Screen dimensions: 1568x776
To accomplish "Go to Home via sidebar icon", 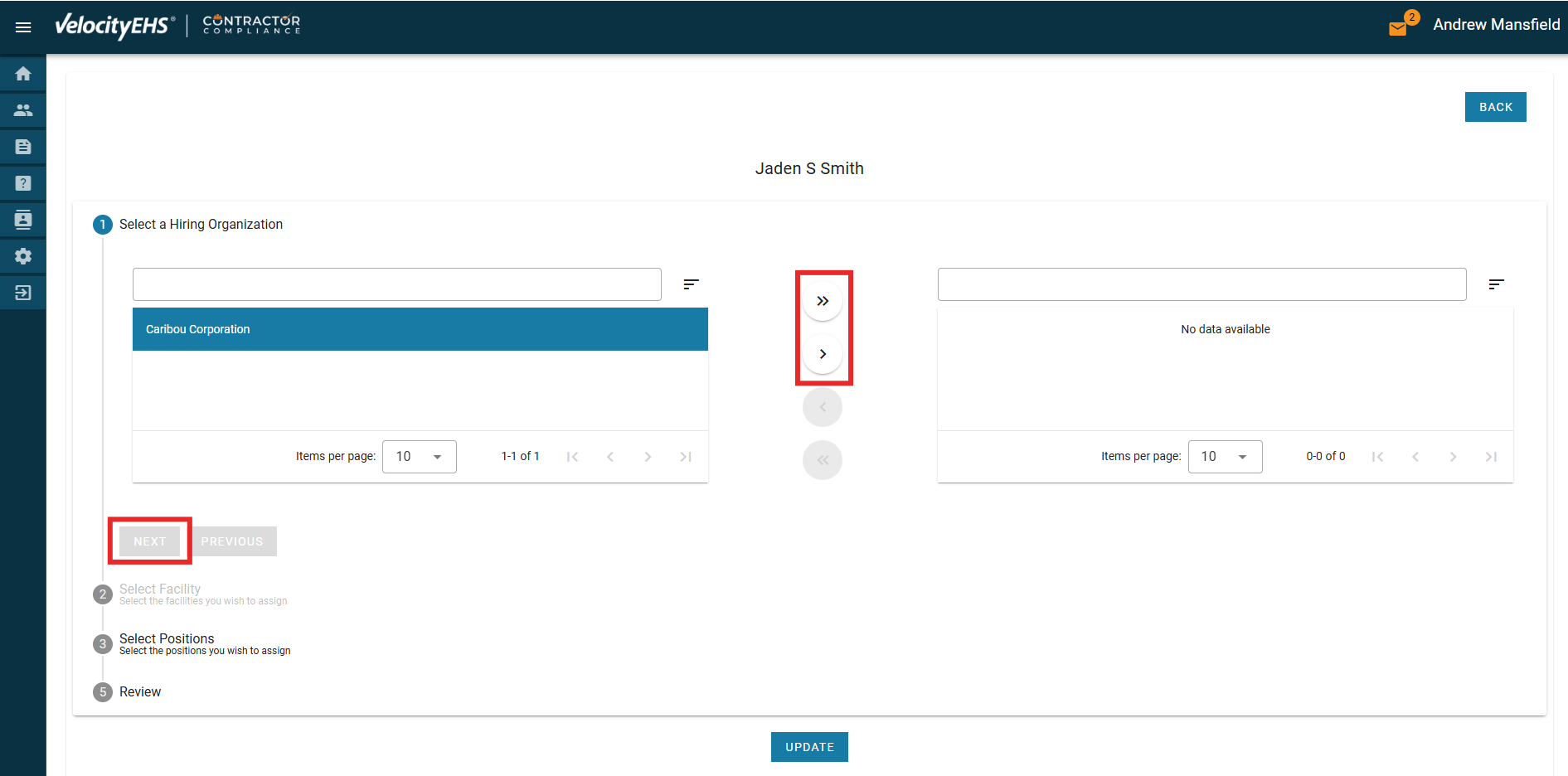I will pos(23,74).
